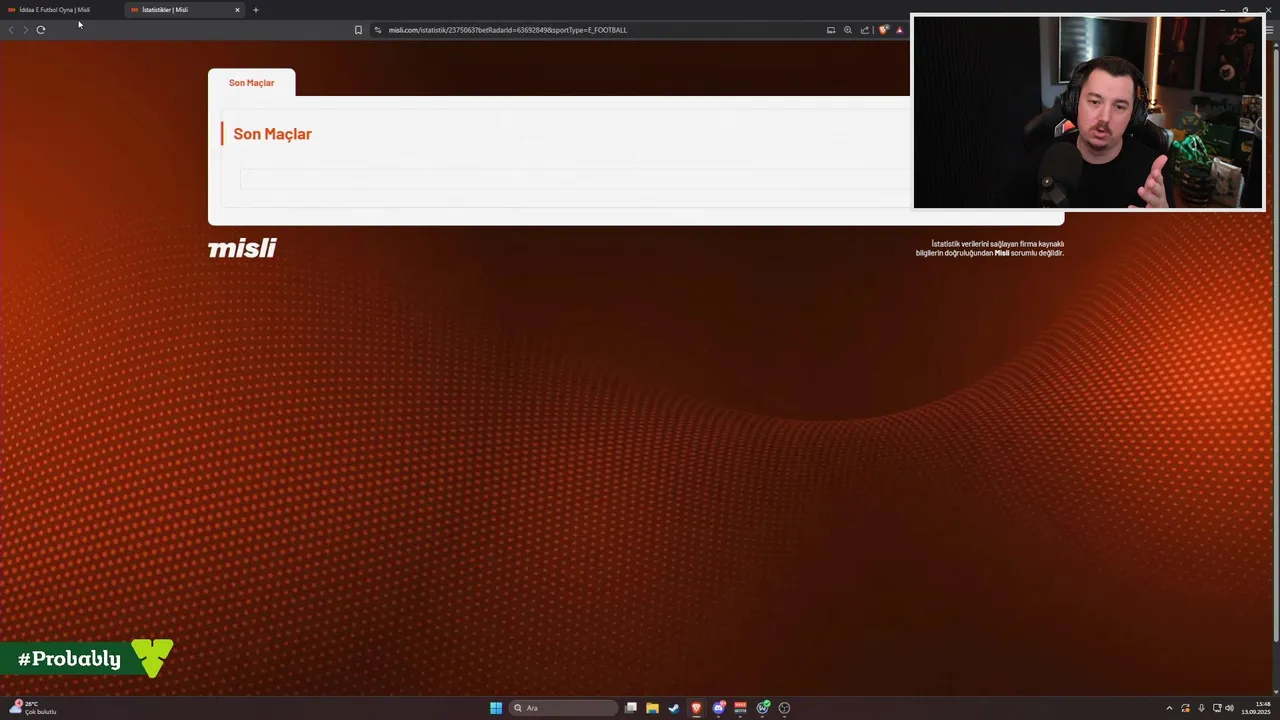The image size is (1280, 720).
Task: Bookmark this page via the bookmark icon
Action: point(358,30)
